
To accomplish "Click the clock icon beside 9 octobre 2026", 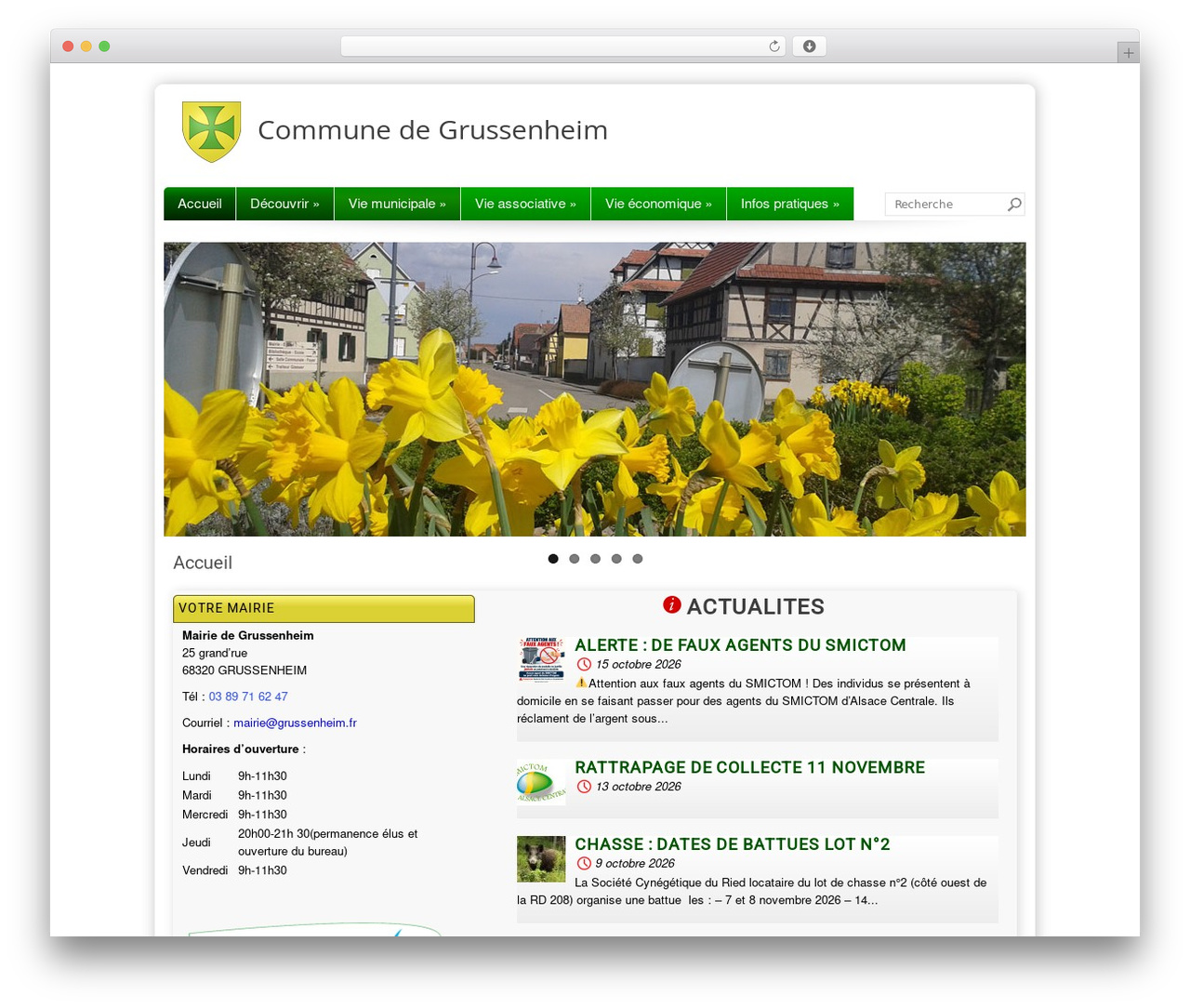I will click(x=584, y=864).
